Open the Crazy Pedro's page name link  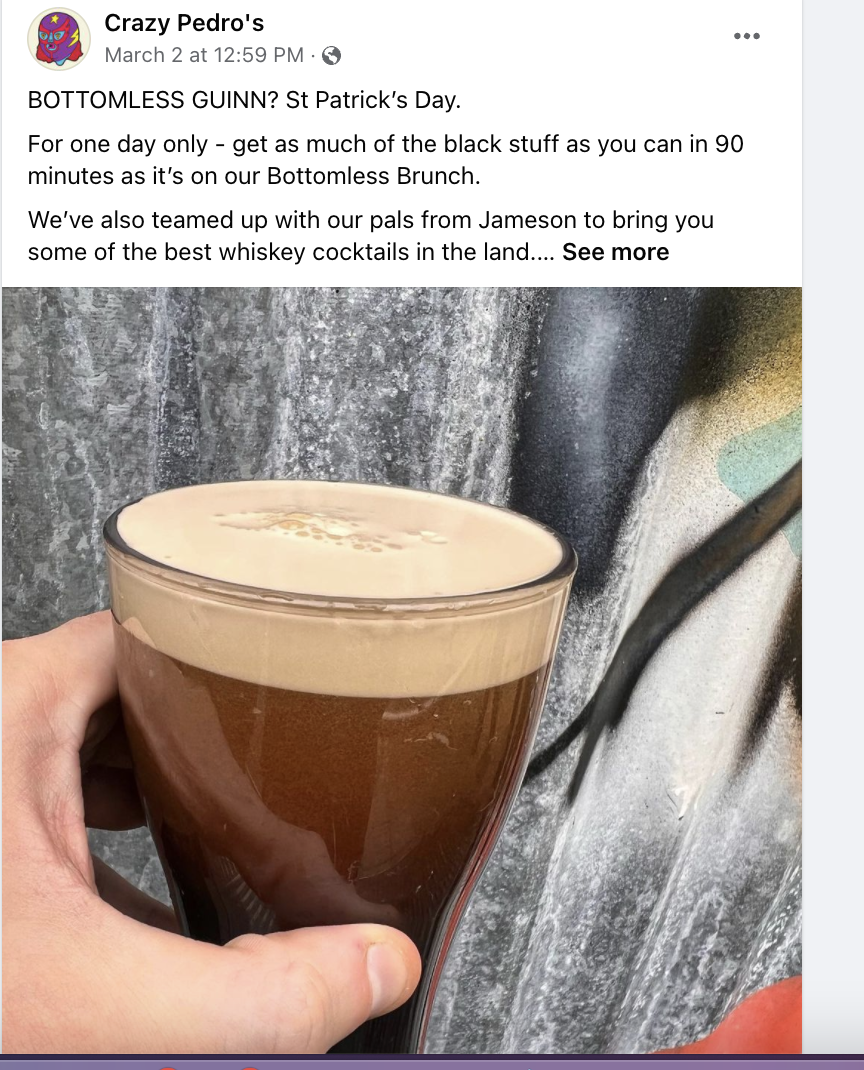[184, 23]
